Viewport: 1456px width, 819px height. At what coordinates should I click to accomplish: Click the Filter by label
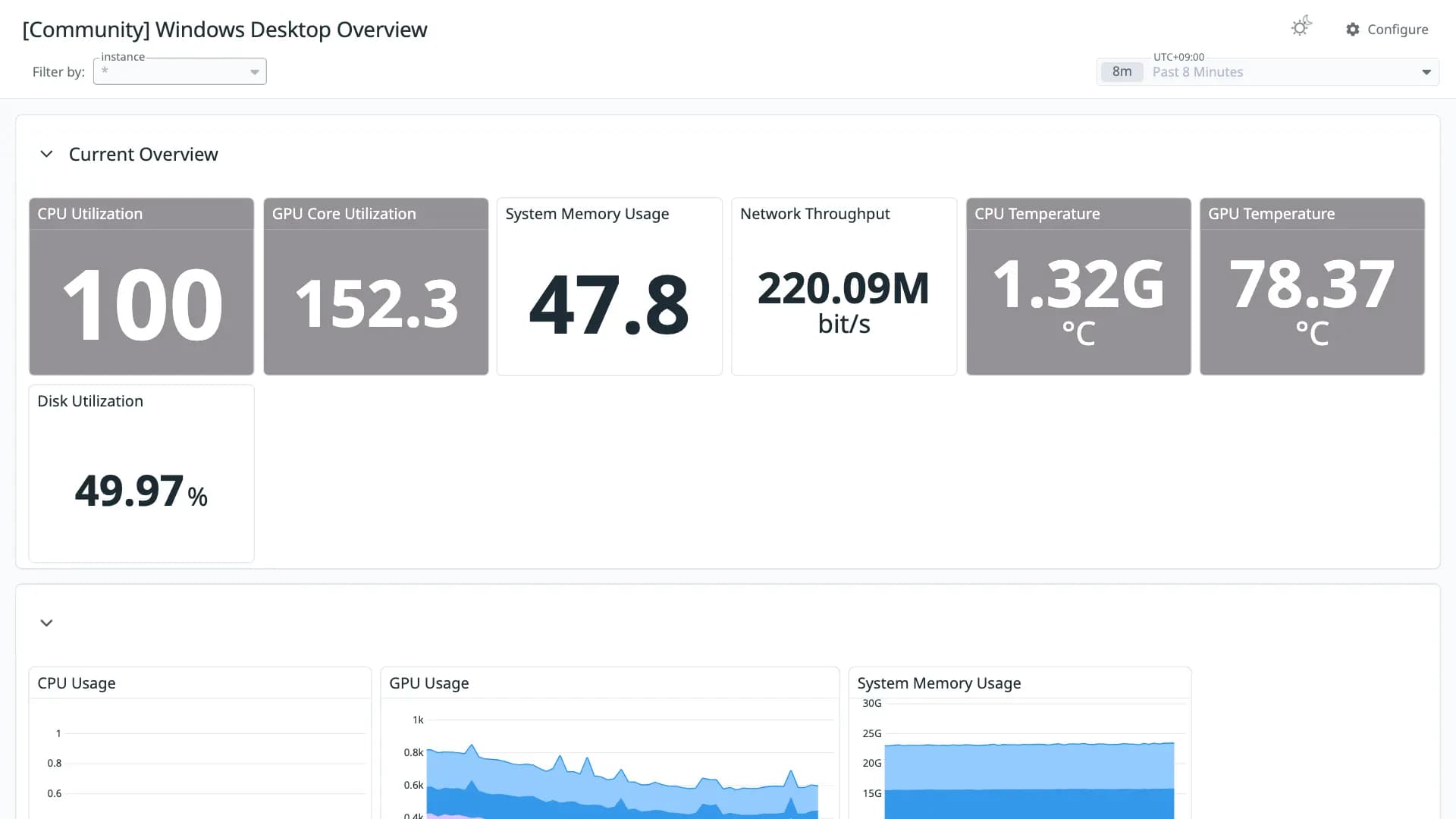pos(58,72)
